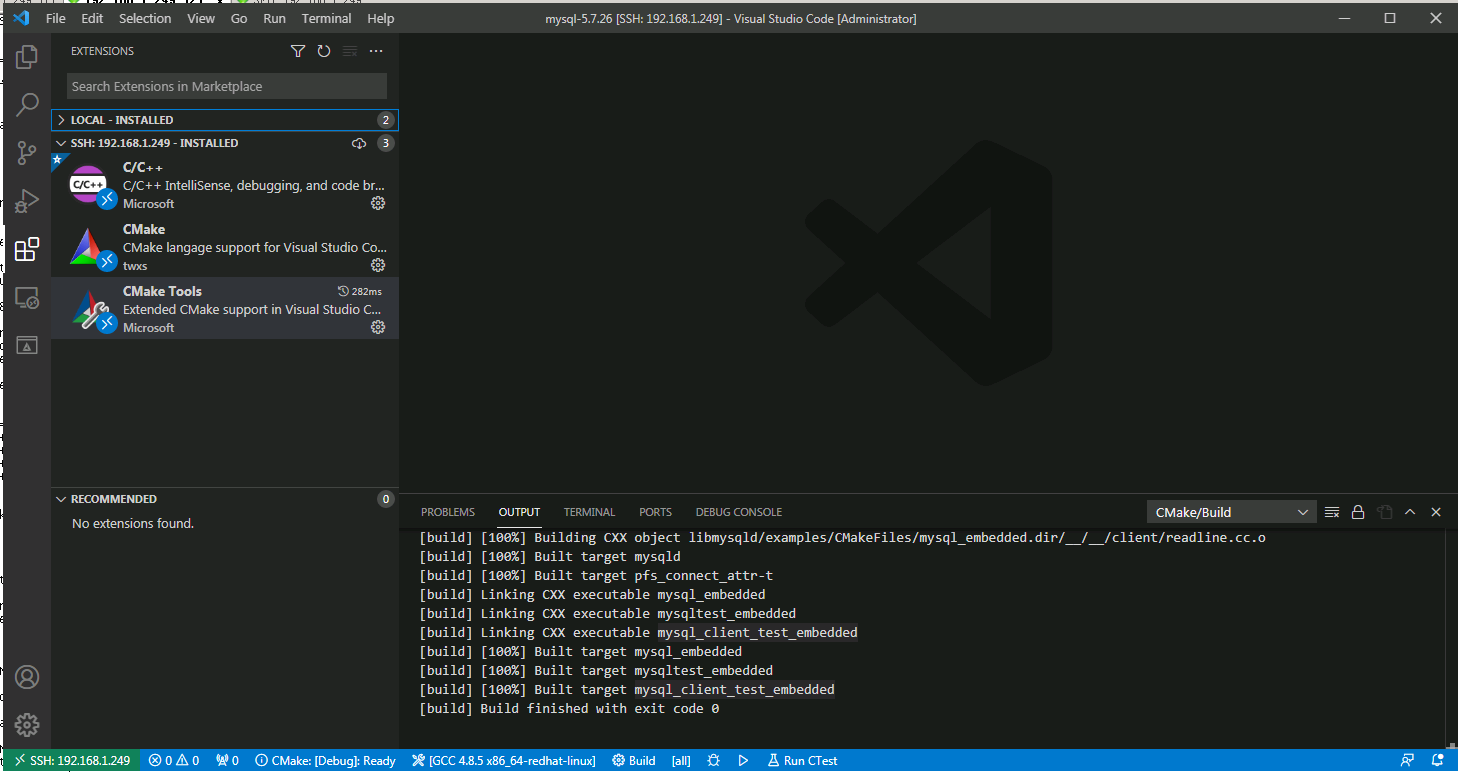The height and width of the screenshot is (772, 1458).
Task: Toggle output scroll lock
Action: click(1358, 512)
